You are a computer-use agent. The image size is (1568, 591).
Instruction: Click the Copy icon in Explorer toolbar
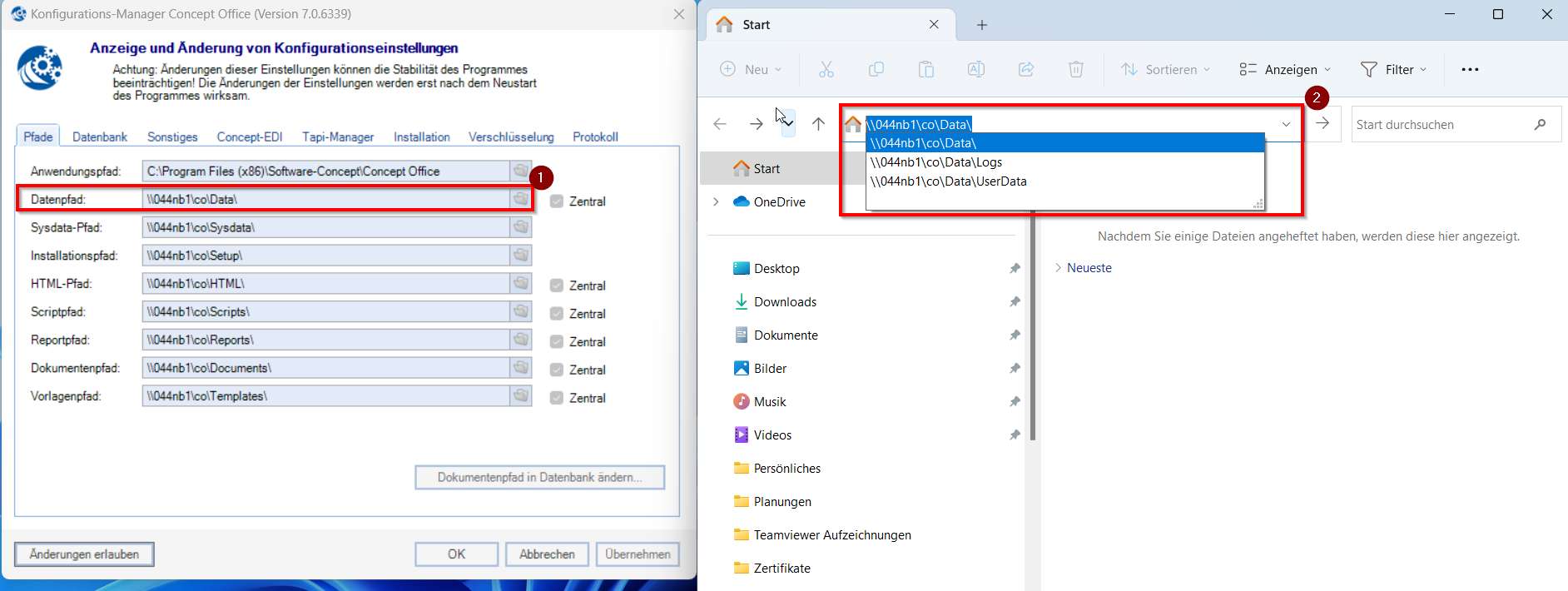(x=876, y=69)
